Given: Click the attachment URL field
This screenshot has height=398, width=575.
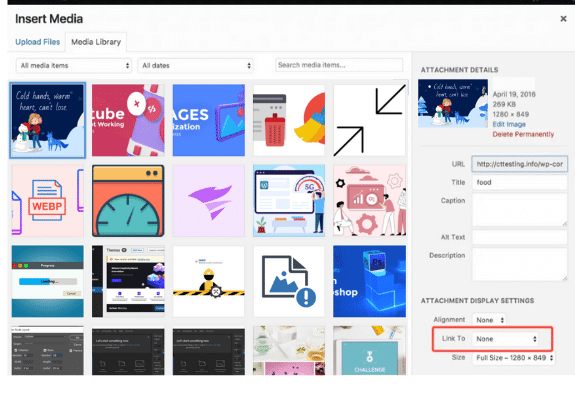Looking at the screenshot, I should click(x=520, y=164).
